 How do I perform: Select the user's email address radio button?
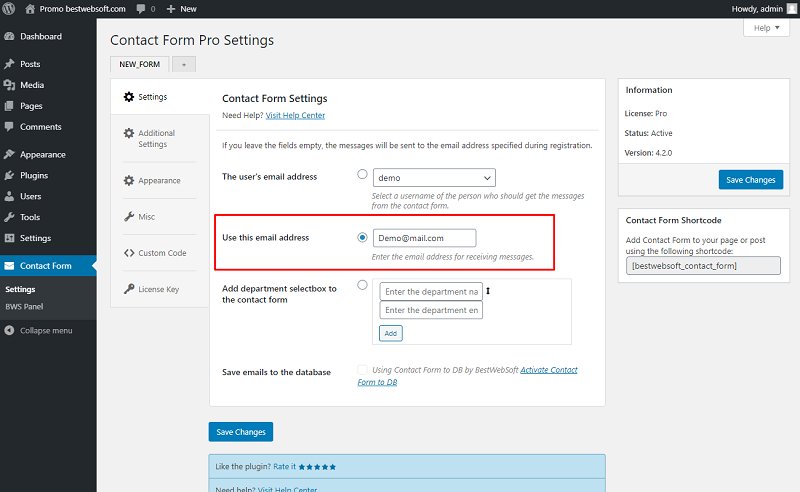point(362,174)
